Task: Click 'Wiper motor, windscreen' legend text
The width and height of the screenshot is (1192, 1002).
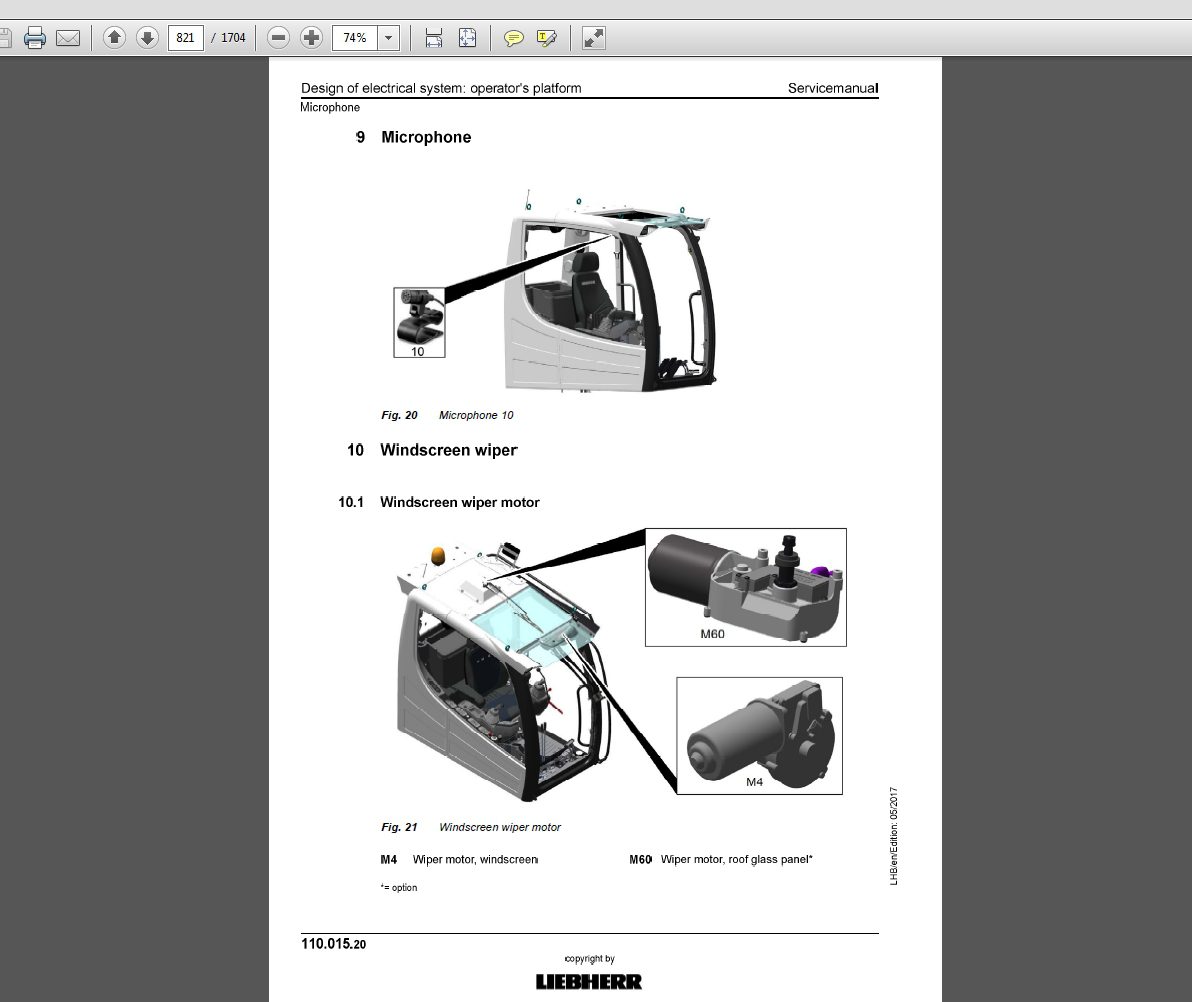Action: click(x=475, y=859)
